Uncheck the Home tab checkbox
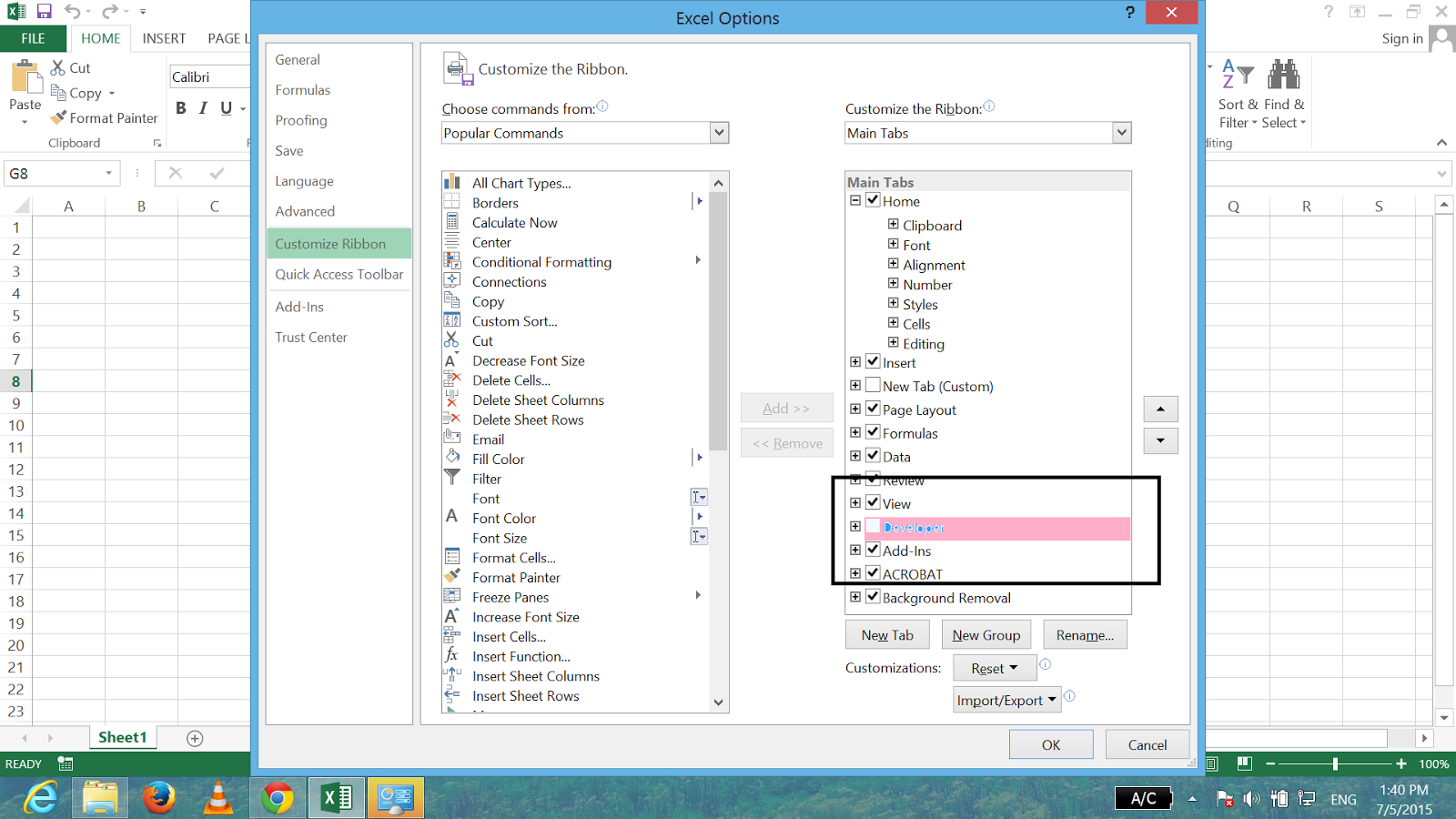The image size is (1456, 819). coord(873,200)
